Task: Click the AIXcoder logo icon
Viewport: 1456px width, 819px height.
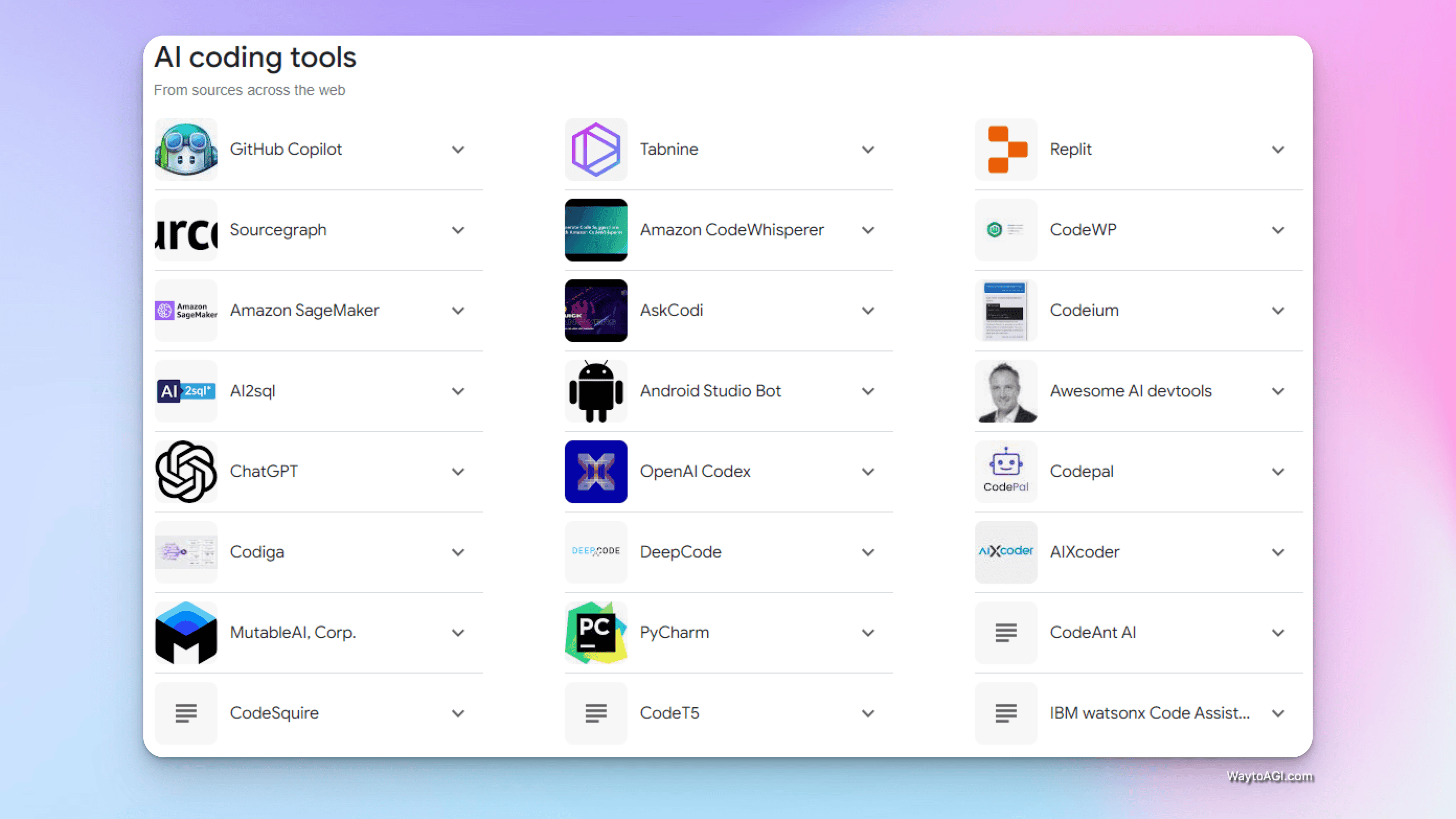Action: coord(1006,552)
